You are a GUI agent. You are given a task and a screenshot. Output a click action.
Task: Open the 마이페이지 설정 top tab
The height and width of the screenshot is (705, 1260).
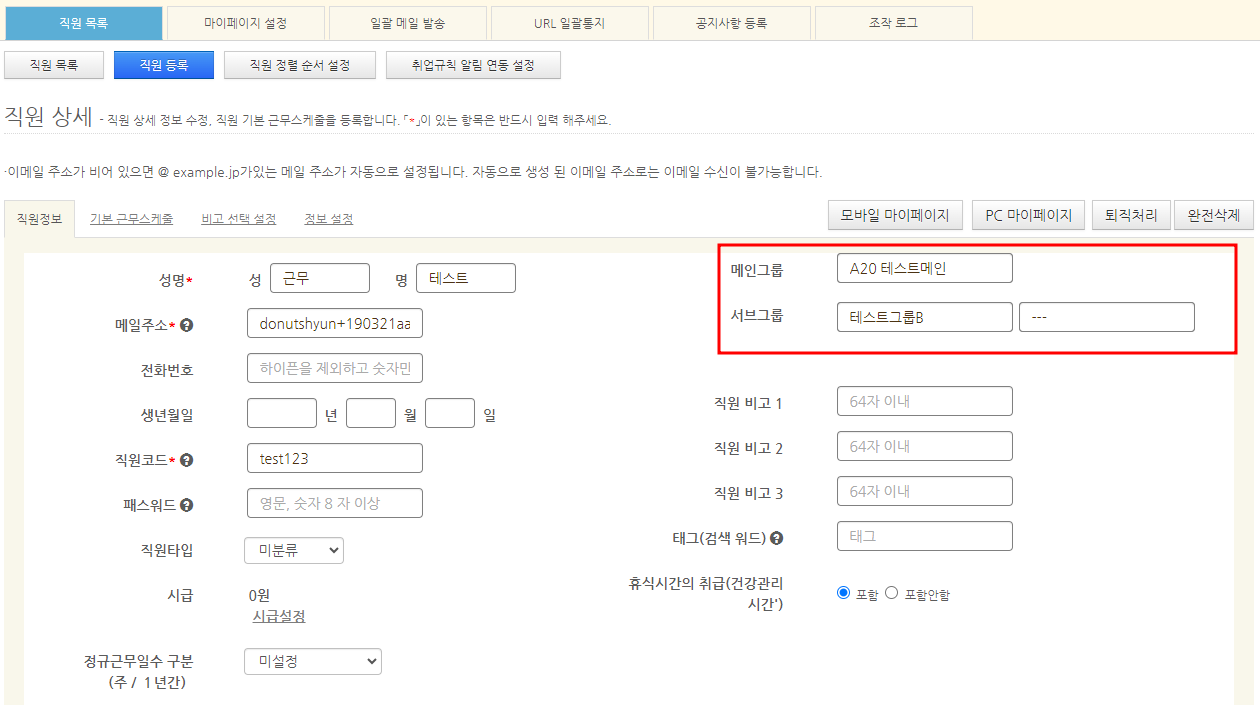pyautogui.click(x=245, y=22)
